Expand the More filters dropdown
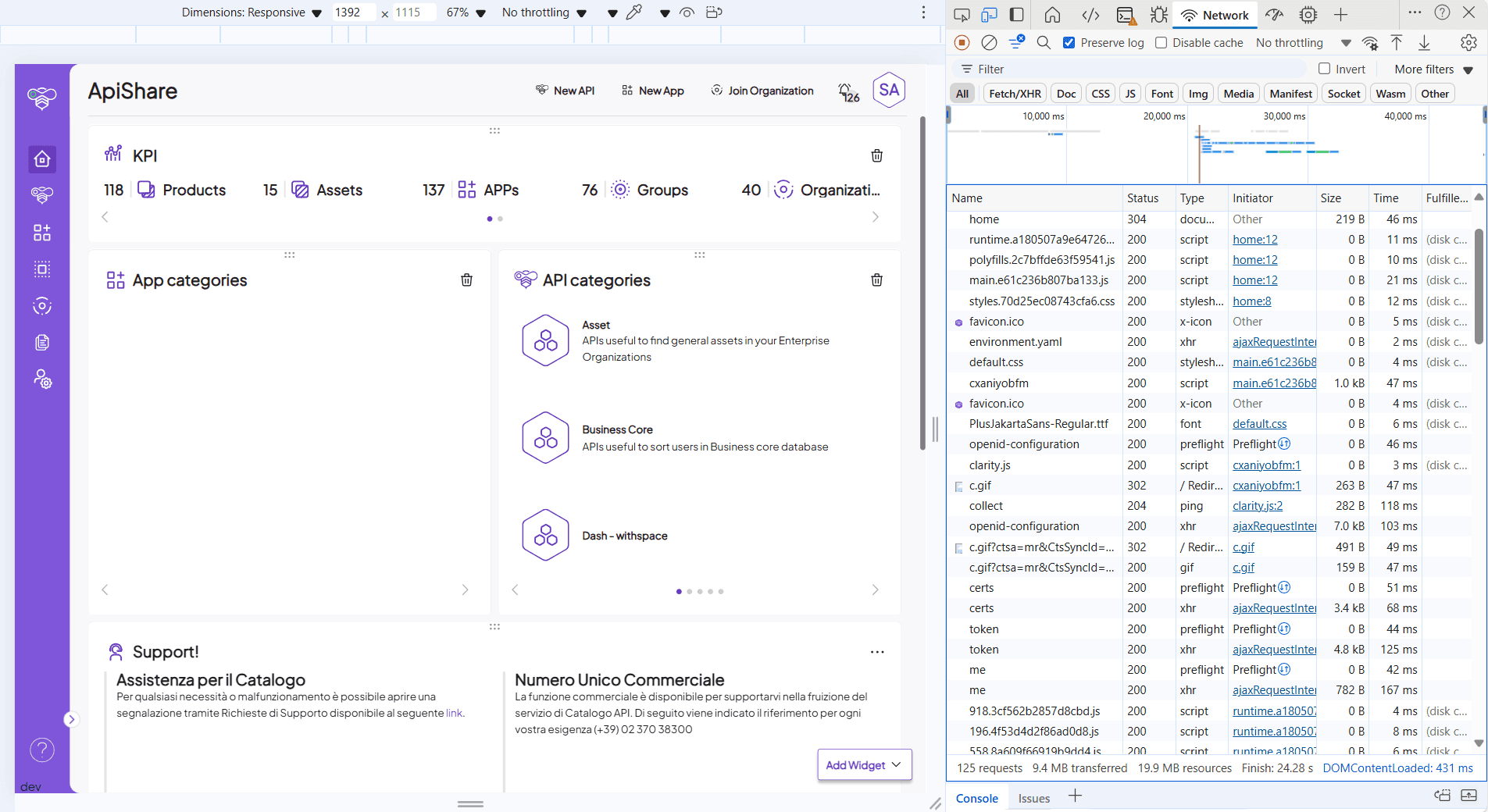The width and height of the screenshot is (1488, 812). (x=1433, y=69)
